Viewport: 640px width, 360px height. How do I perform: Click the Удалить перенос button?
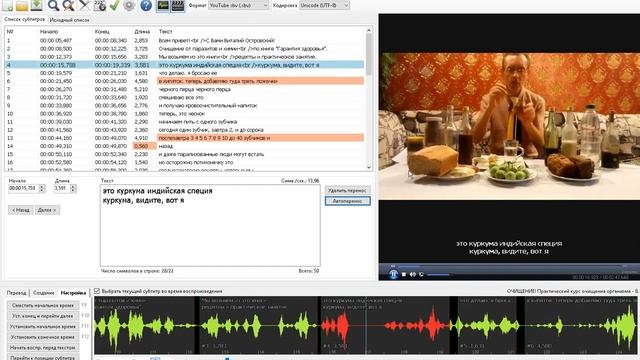347,190
